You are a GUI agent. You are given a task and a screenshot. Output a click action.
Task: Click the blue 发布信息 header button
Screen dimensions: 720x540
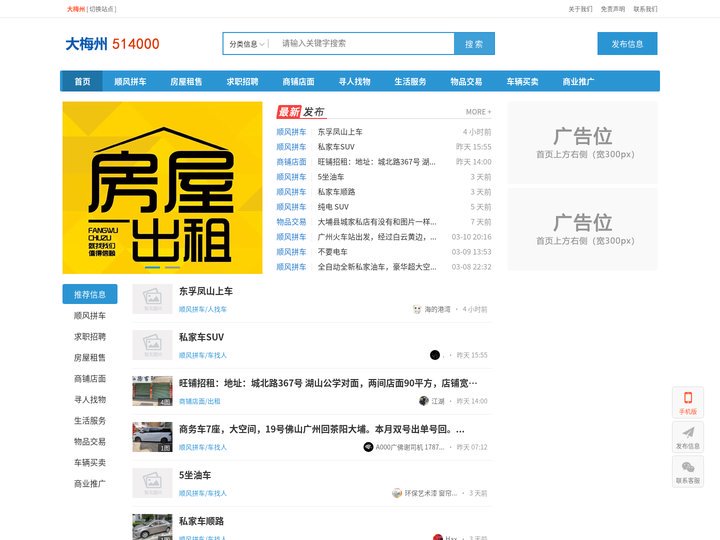[x=627, y=44]
